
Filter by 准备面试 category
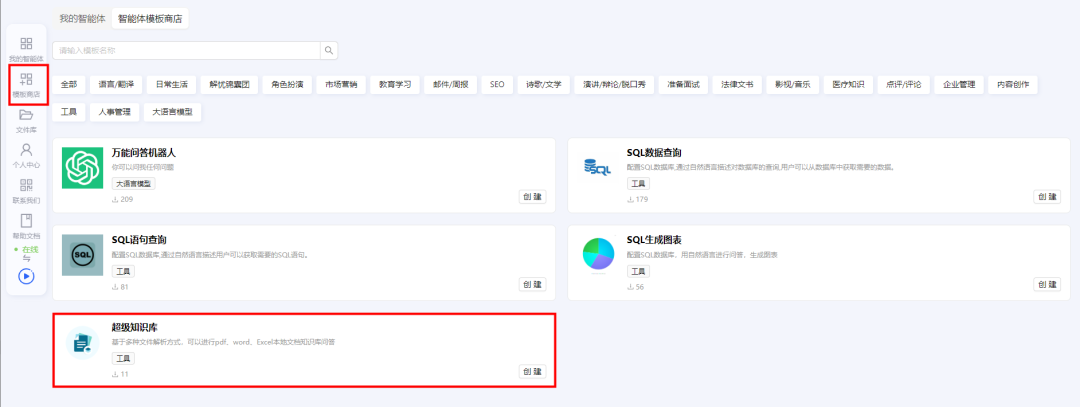click(683, 85)
